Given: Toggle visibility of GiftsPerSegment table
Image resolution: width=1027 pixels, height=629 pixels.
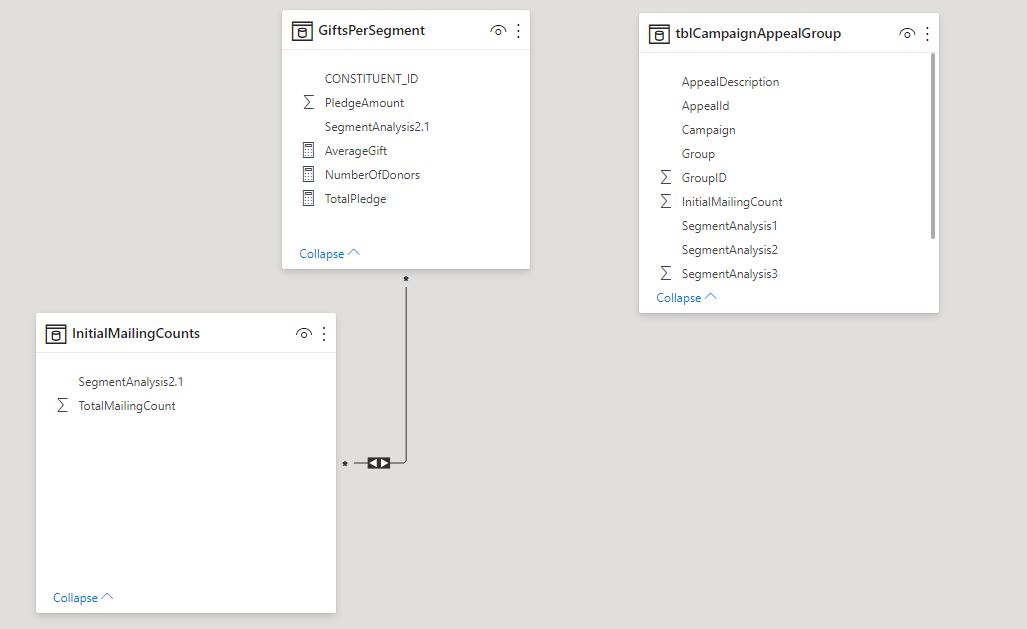Looking at the screenshot, I should [x=498, y=31].
